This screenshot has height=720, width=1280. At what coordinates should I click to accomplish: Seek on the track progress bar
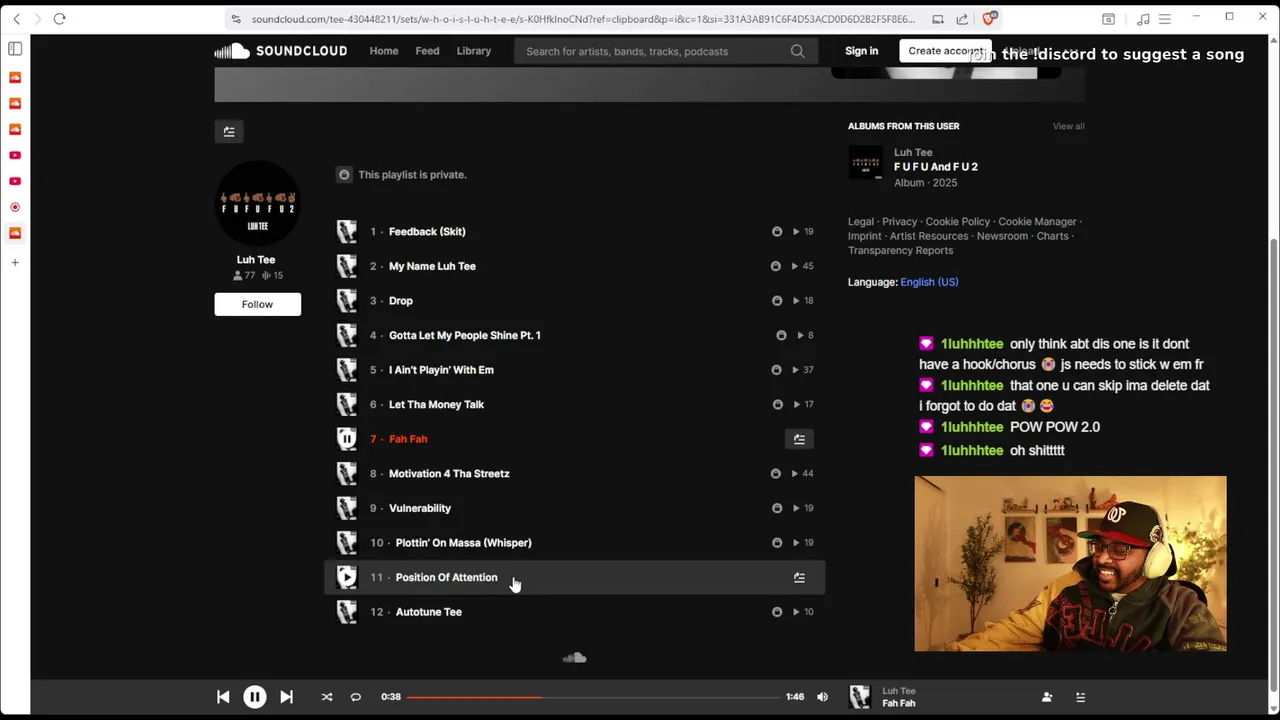tap(593, 697)
